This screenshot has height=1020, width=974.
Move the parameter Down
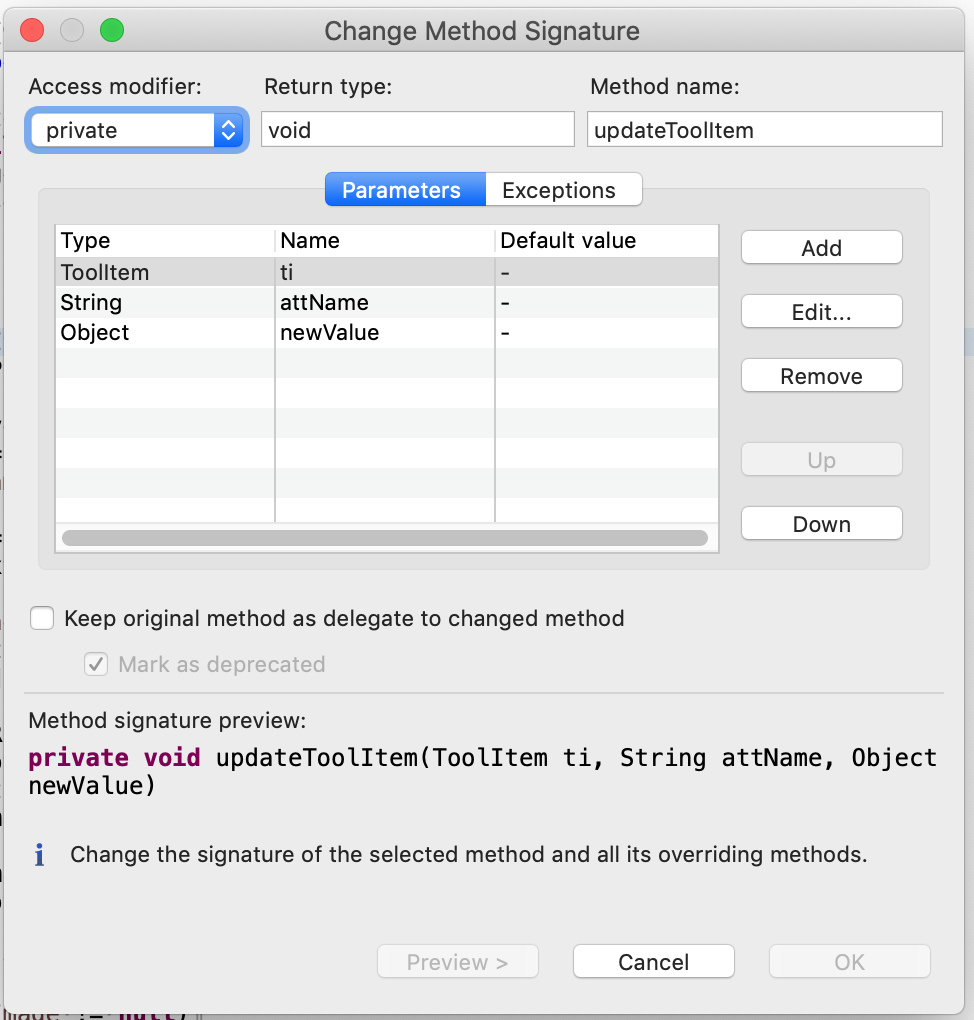[x=822, y=524]
